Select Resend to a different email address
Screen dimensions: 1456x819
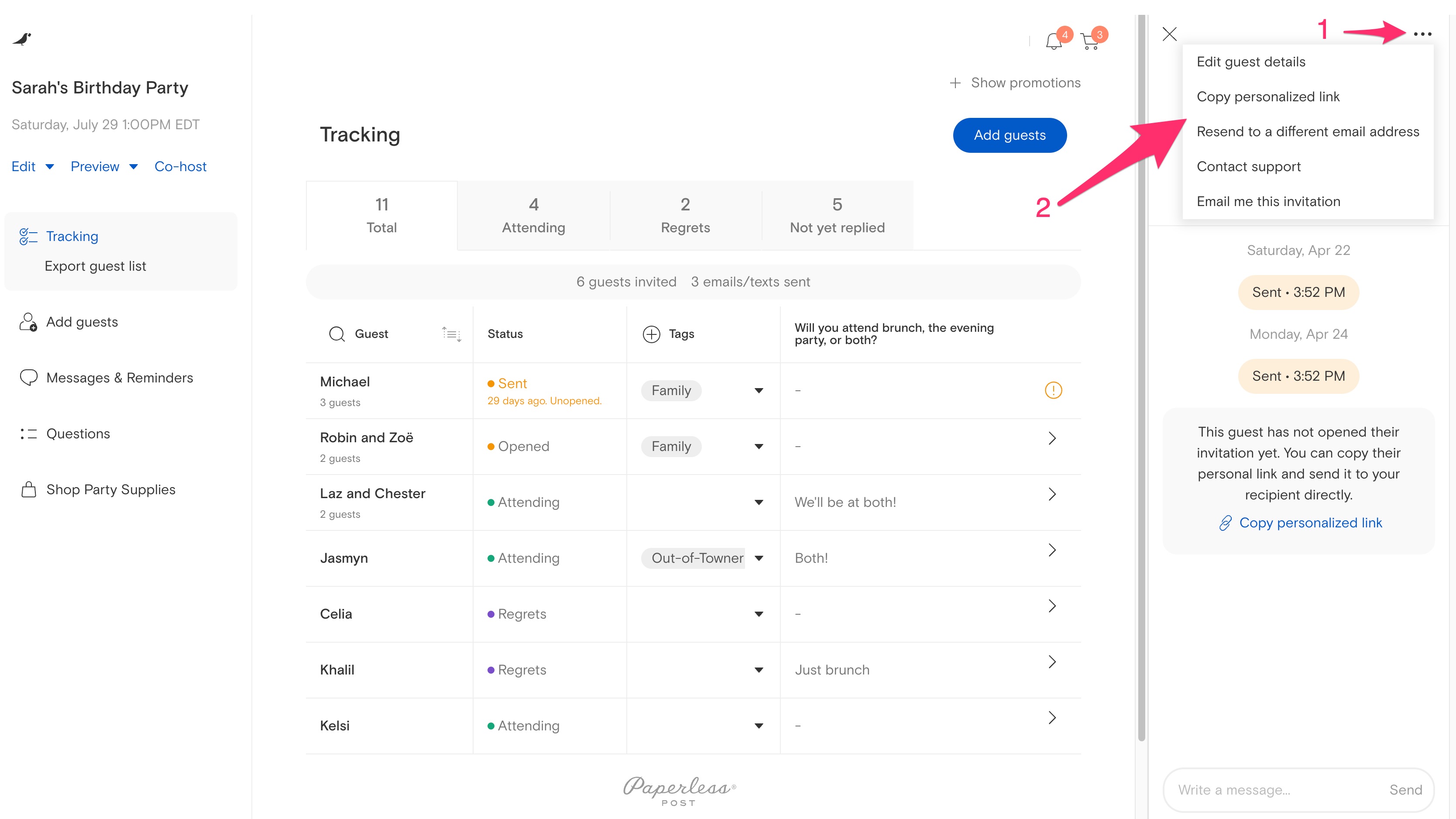(1307, 132)
